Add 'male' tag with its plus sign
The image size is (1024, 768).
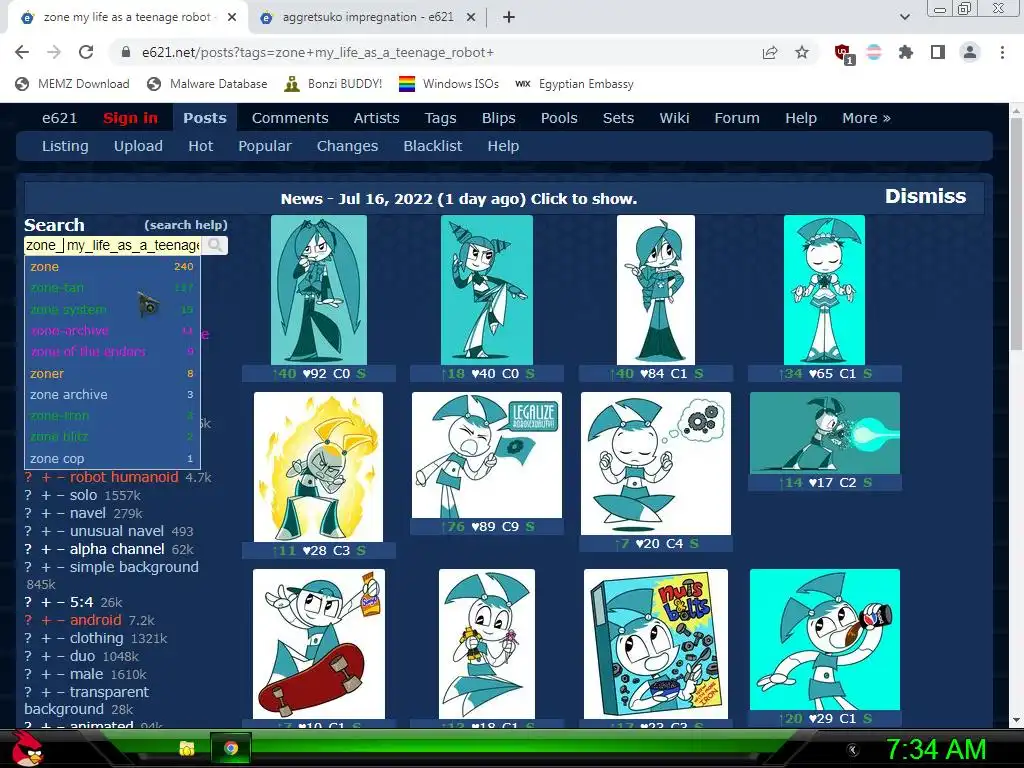point(46,674)
